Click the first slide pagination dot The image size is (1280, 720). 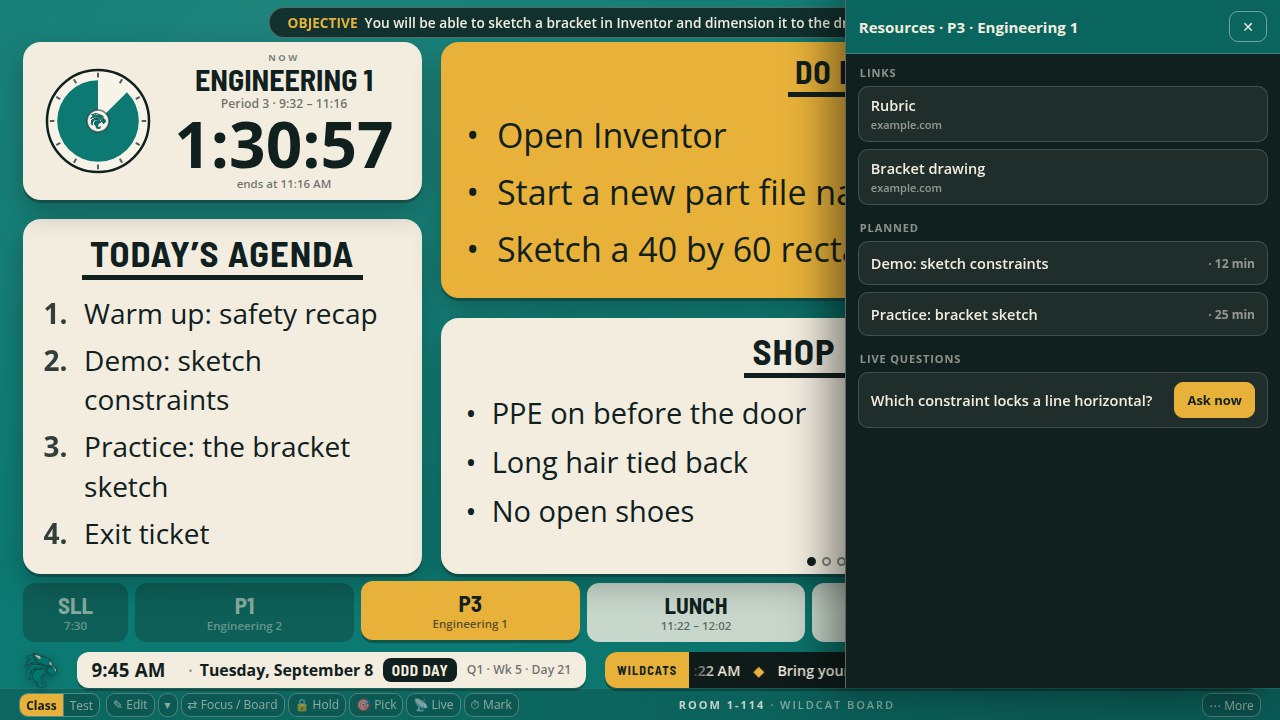pyautogui.click(x=811, y=562)
